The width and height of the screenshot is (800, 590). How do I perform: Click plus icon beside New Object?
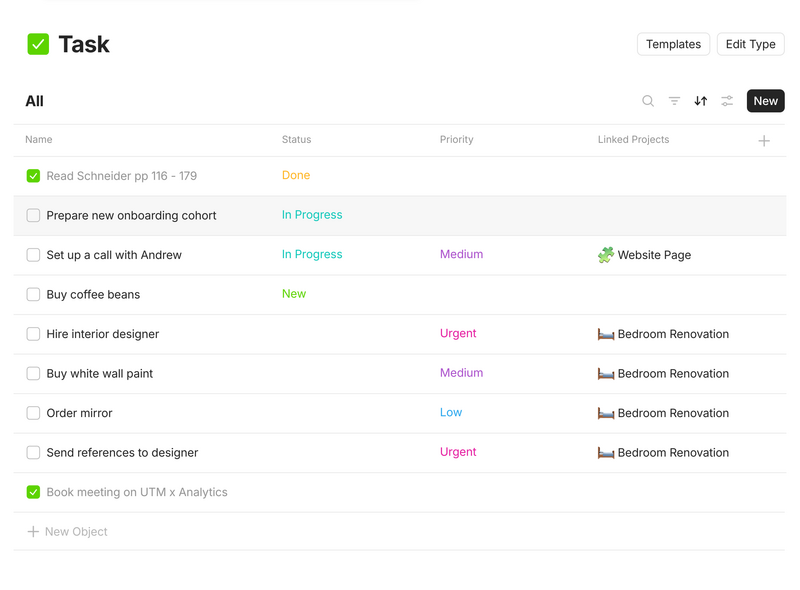(x=33, y=532)
